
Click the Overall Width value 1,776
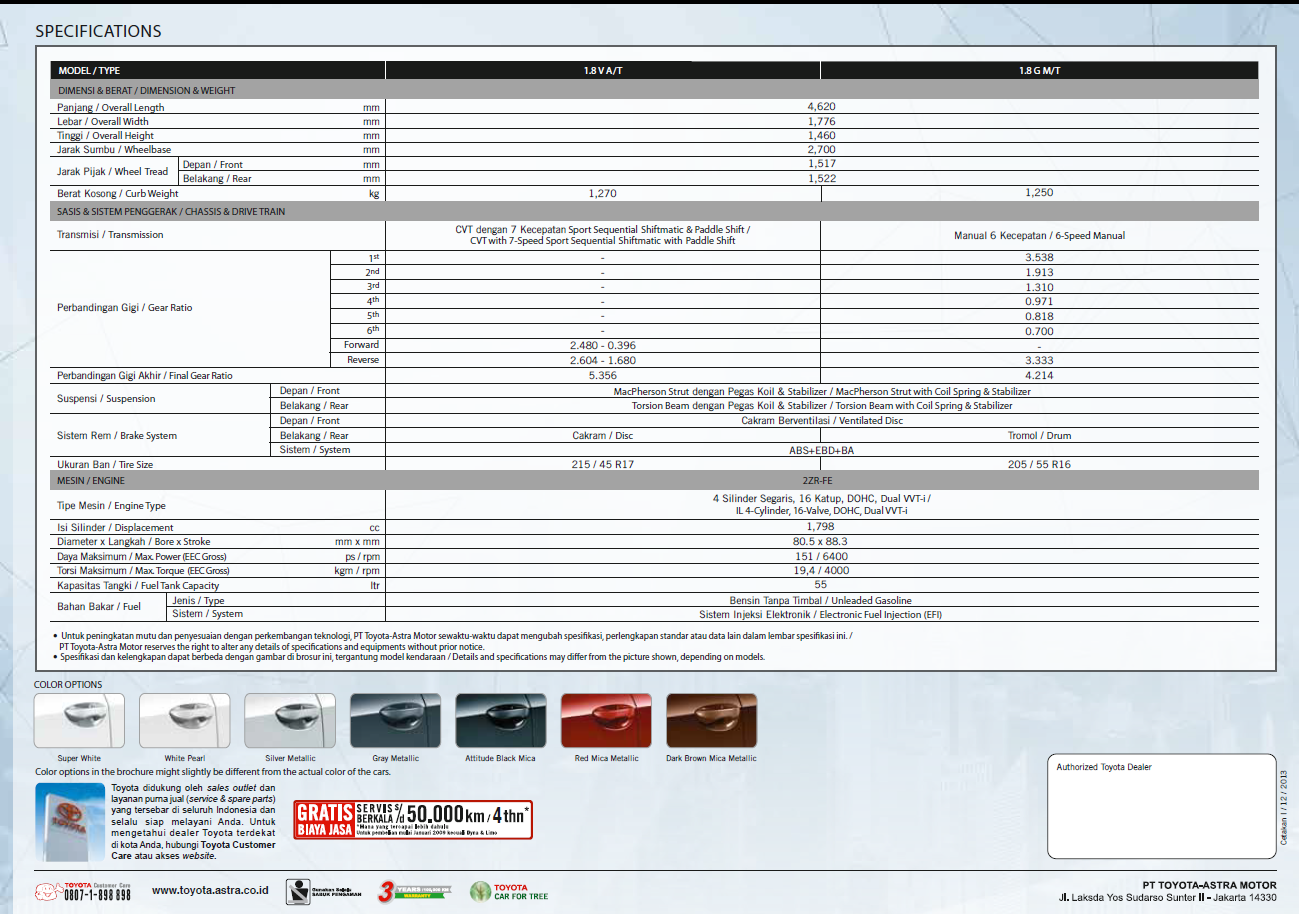click(821, 121)
